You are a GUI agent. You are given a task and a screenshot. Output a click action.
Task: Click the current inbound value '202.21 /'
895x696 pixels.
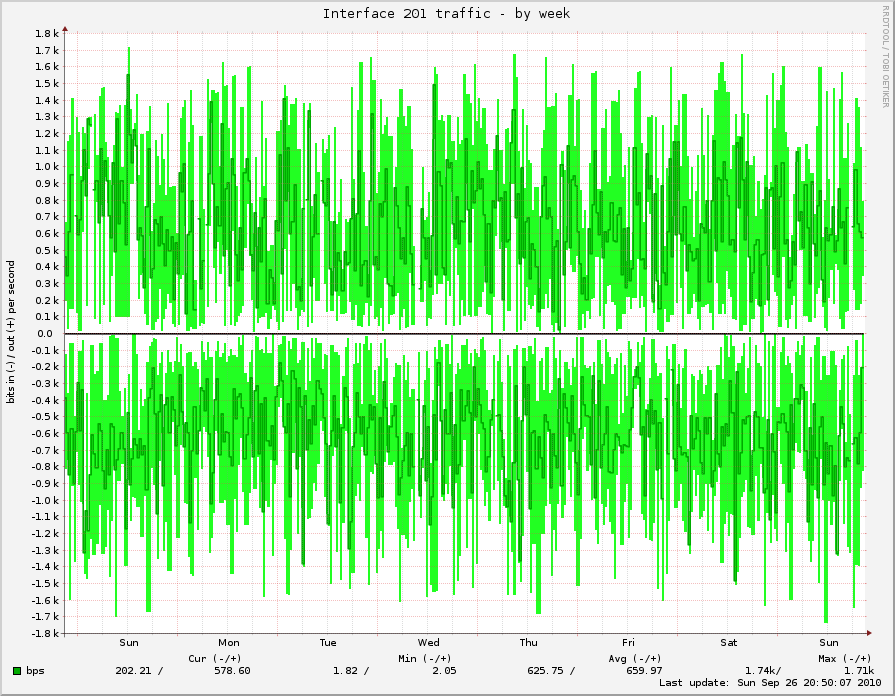pos(139,671)
